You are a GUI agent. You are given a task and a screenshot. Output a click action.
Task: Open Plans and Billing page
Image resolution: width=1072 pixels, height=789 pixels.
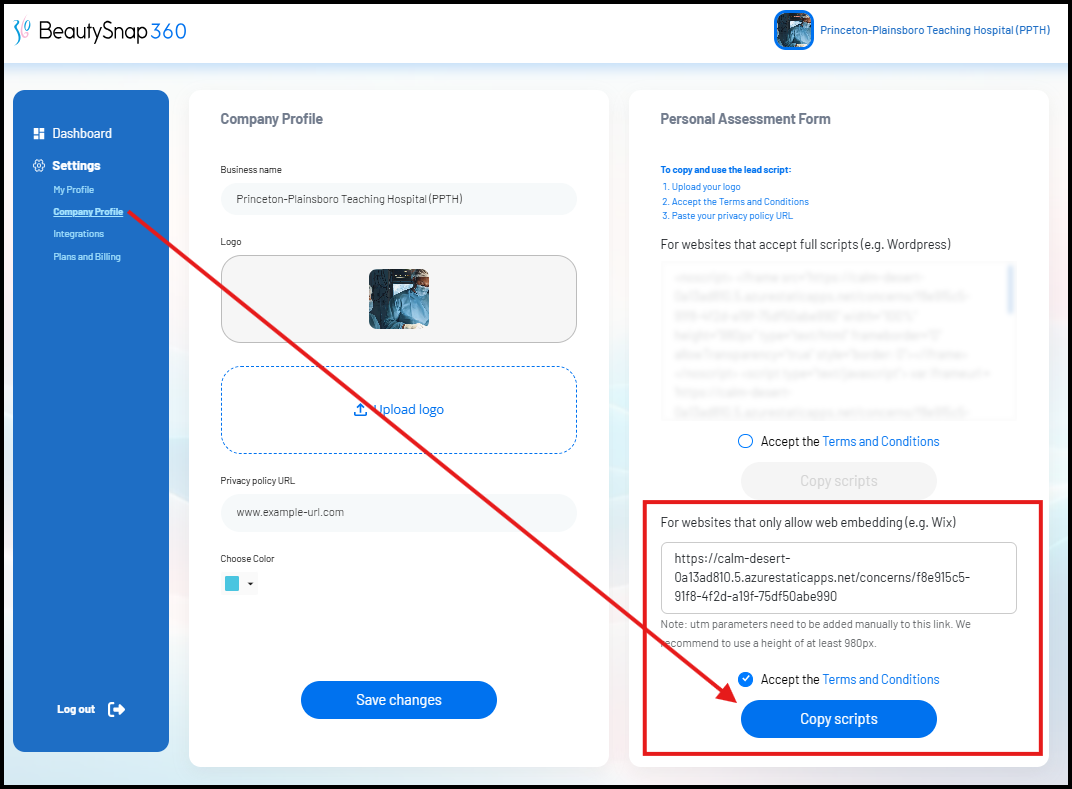[87, 256]
